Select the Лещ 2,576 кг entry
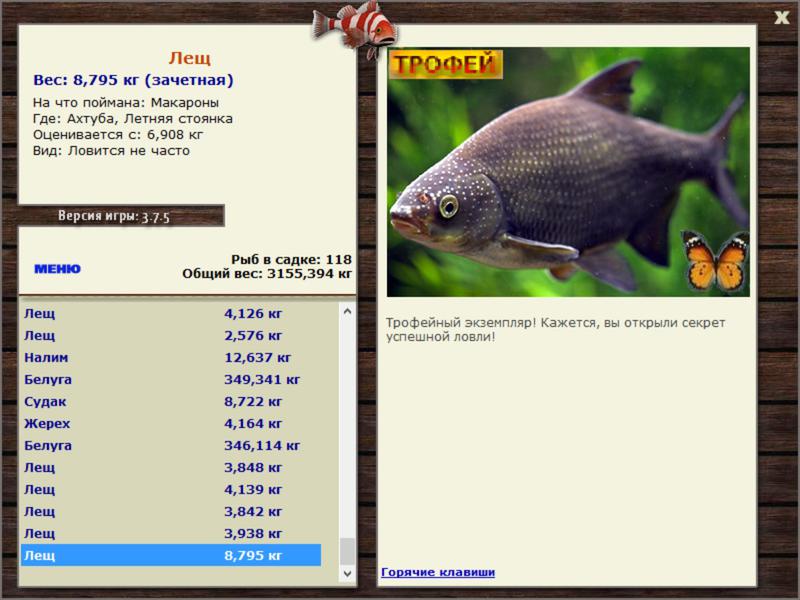Screen dimensions: 800x600 [171, 336]
